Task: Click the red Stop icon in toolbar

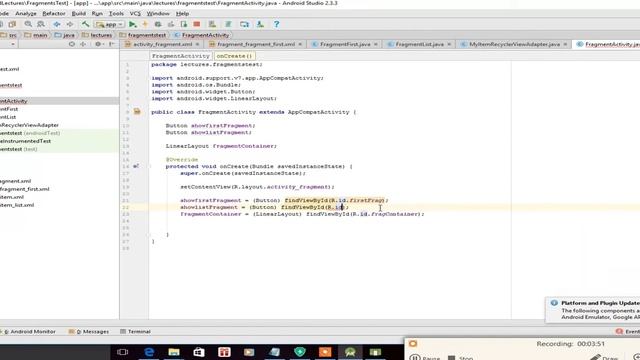Action: [197, 24]
